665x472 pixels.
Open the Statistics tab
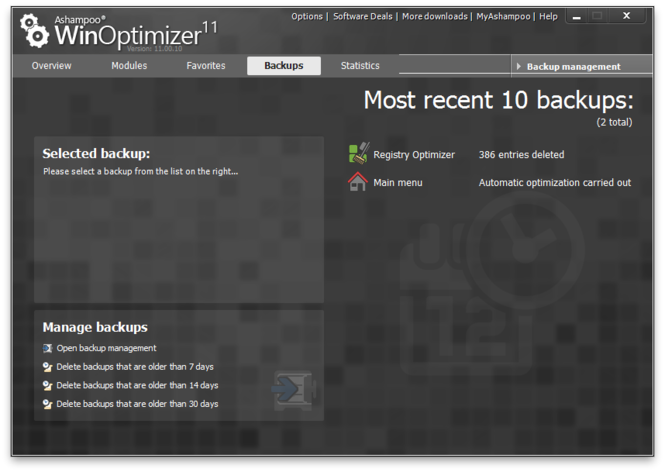pyautogui.click(x=360, y=66)
